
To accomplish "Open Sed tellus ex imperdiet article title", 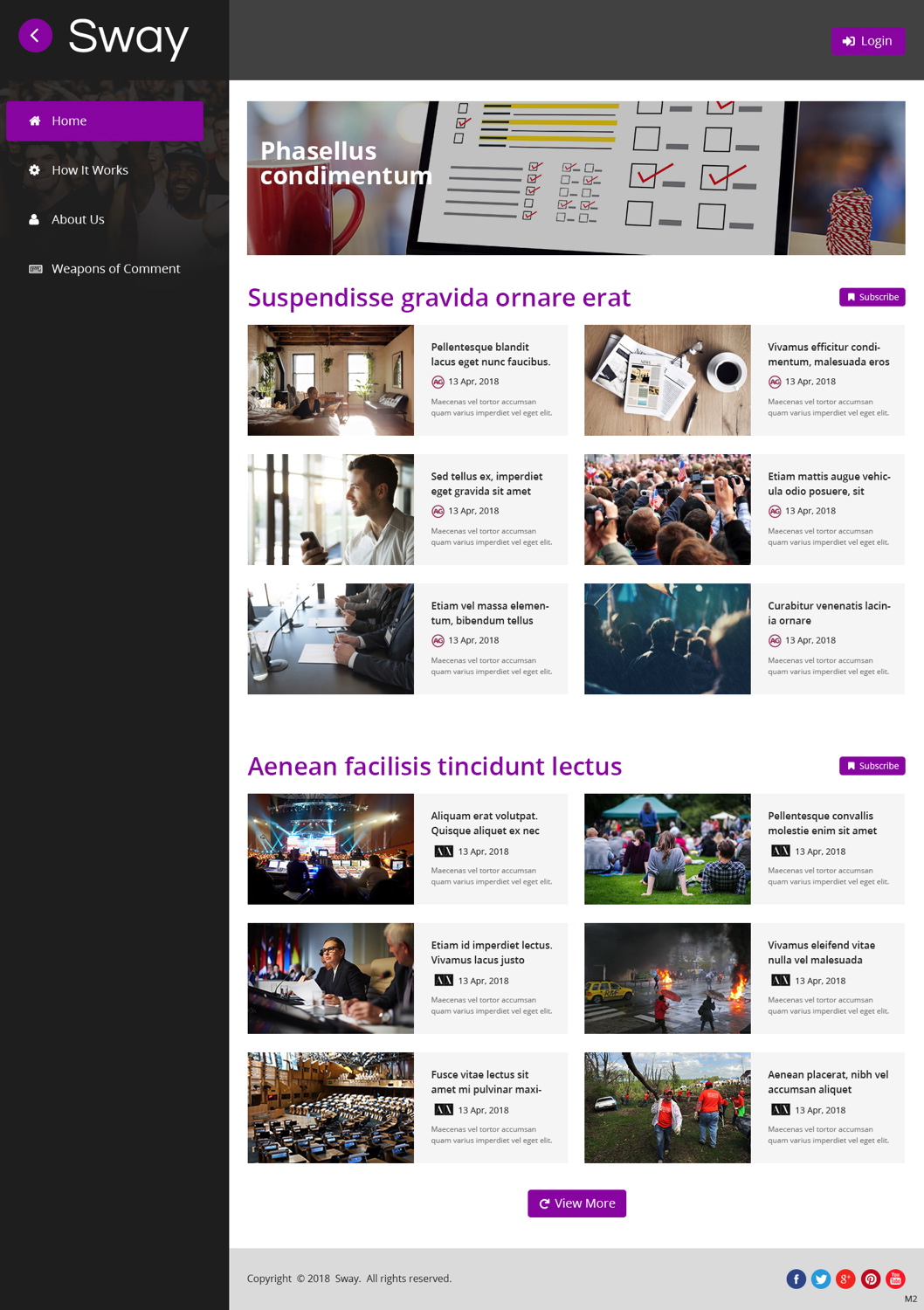I will pos(486,484).
